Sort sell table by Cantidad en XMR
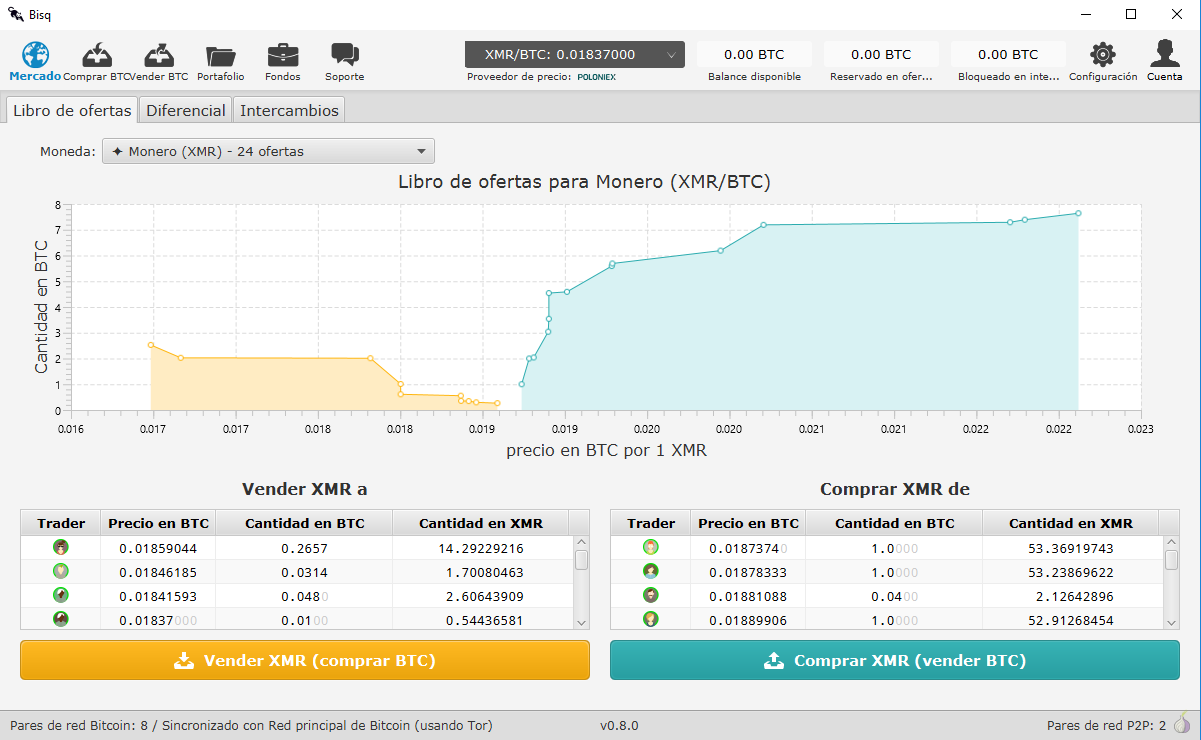Screen dimensions: 1201x740 [x=481, y=523]
